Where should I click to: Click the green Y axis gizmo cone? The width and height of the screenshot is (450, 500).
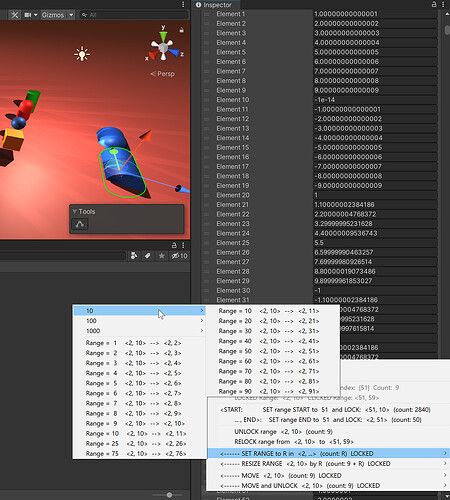point(163,36)
